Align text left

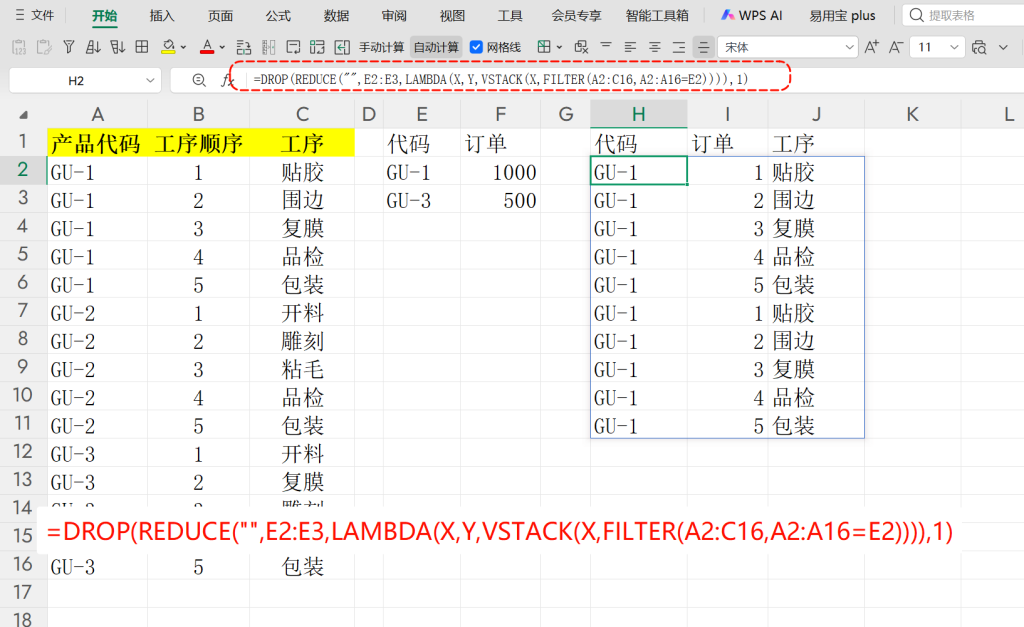click(630, 47)
